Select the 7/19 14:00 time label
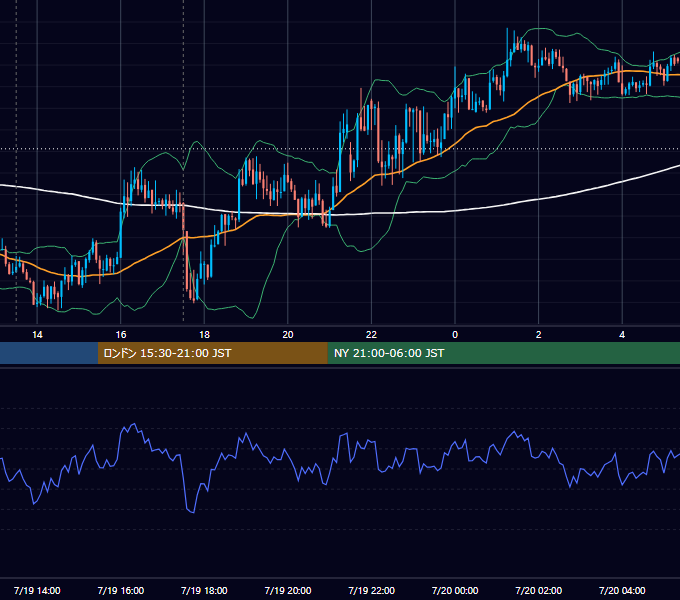The image size is (680, 600). 37,590
